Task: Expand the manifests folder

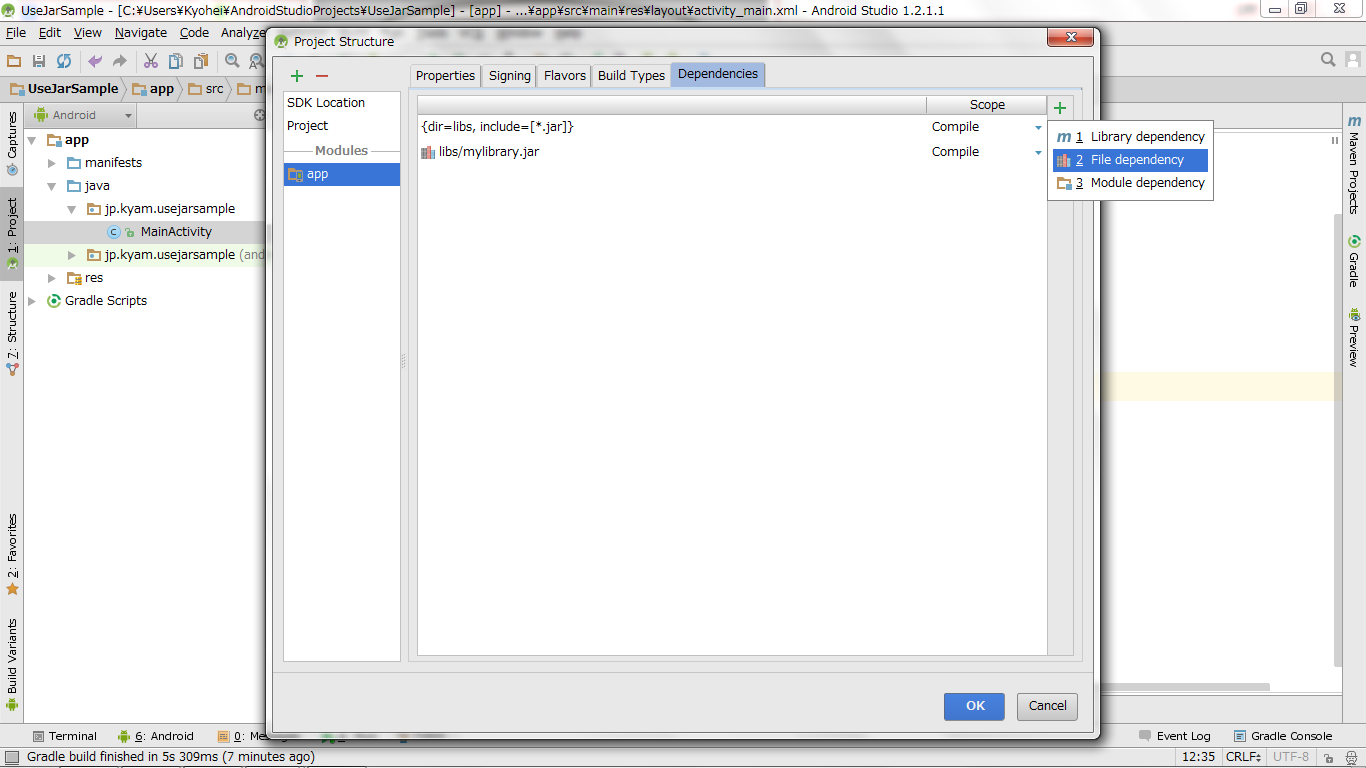Action: tap(52, 163)
